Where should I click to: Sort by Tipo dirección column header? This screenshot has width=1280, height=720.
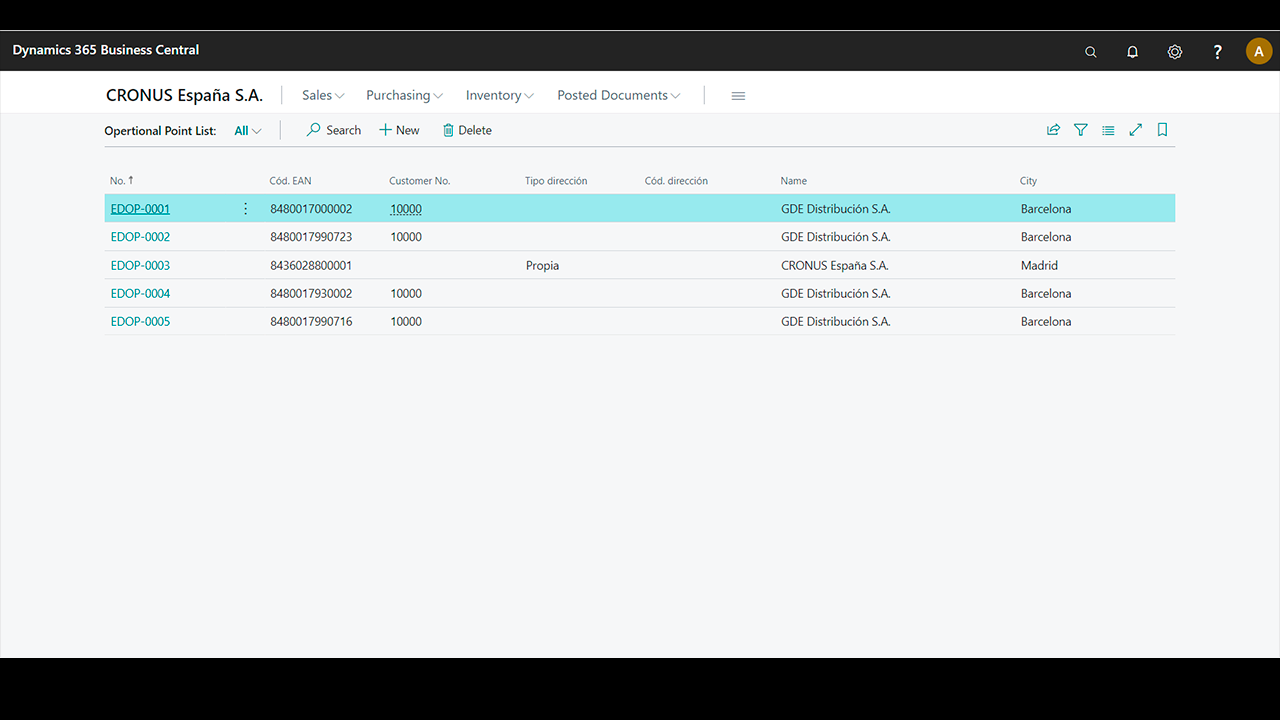point(556,181)
